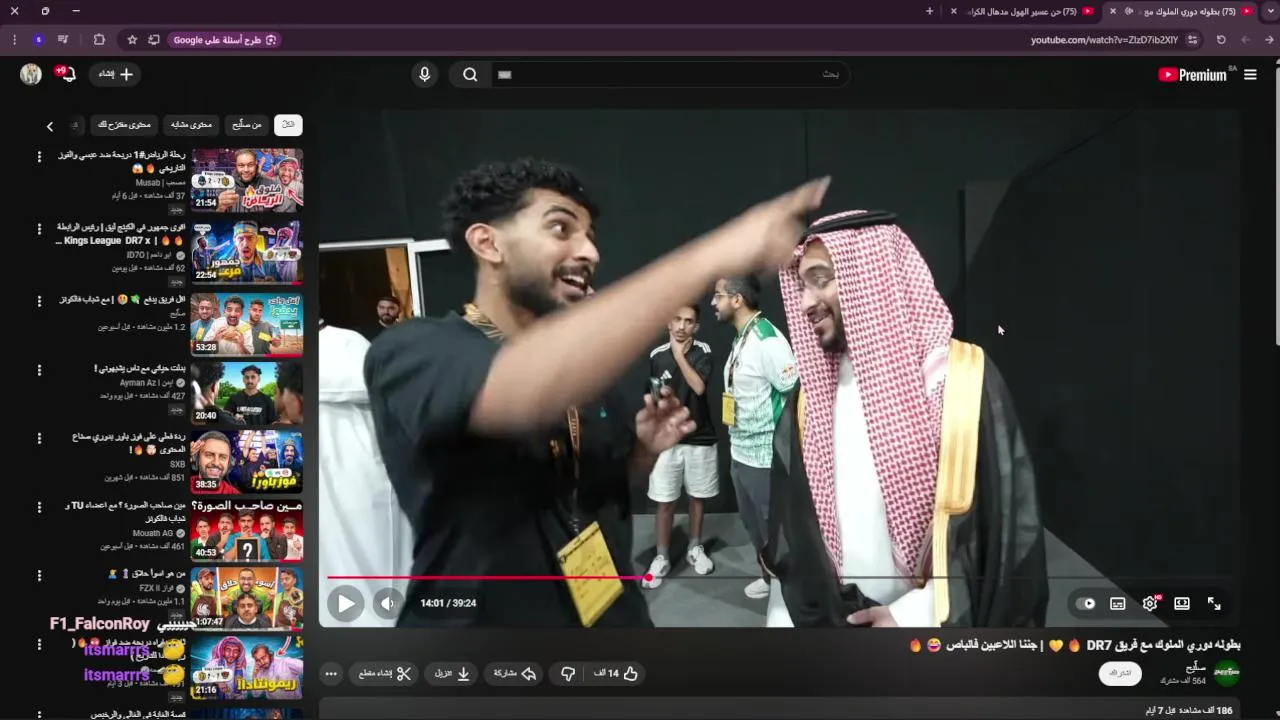Click the subscribe (اشتراك) button
This screenshot has height=720, width=1280.
1120,673
